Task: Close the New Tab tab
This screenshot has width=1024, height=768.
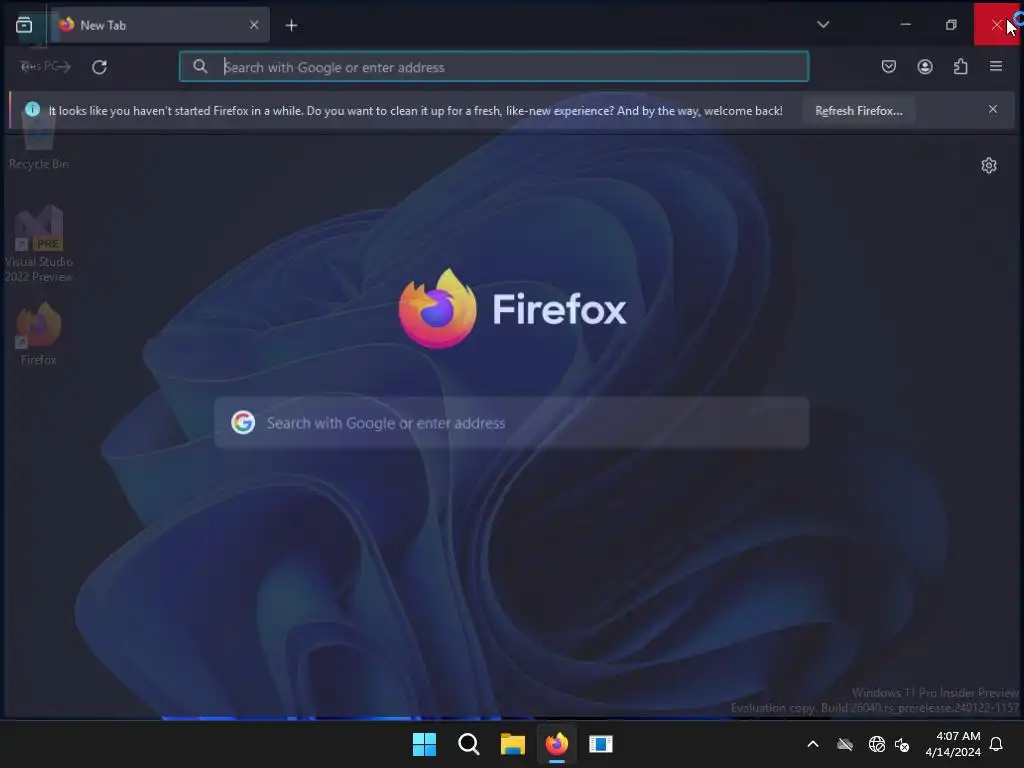Action: (x=254, y=25)
